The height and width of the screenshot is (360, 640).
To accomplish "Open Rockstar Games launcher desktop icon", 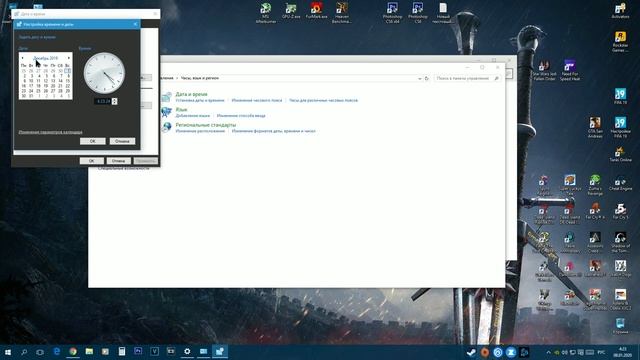I will [x=620, y=41].
